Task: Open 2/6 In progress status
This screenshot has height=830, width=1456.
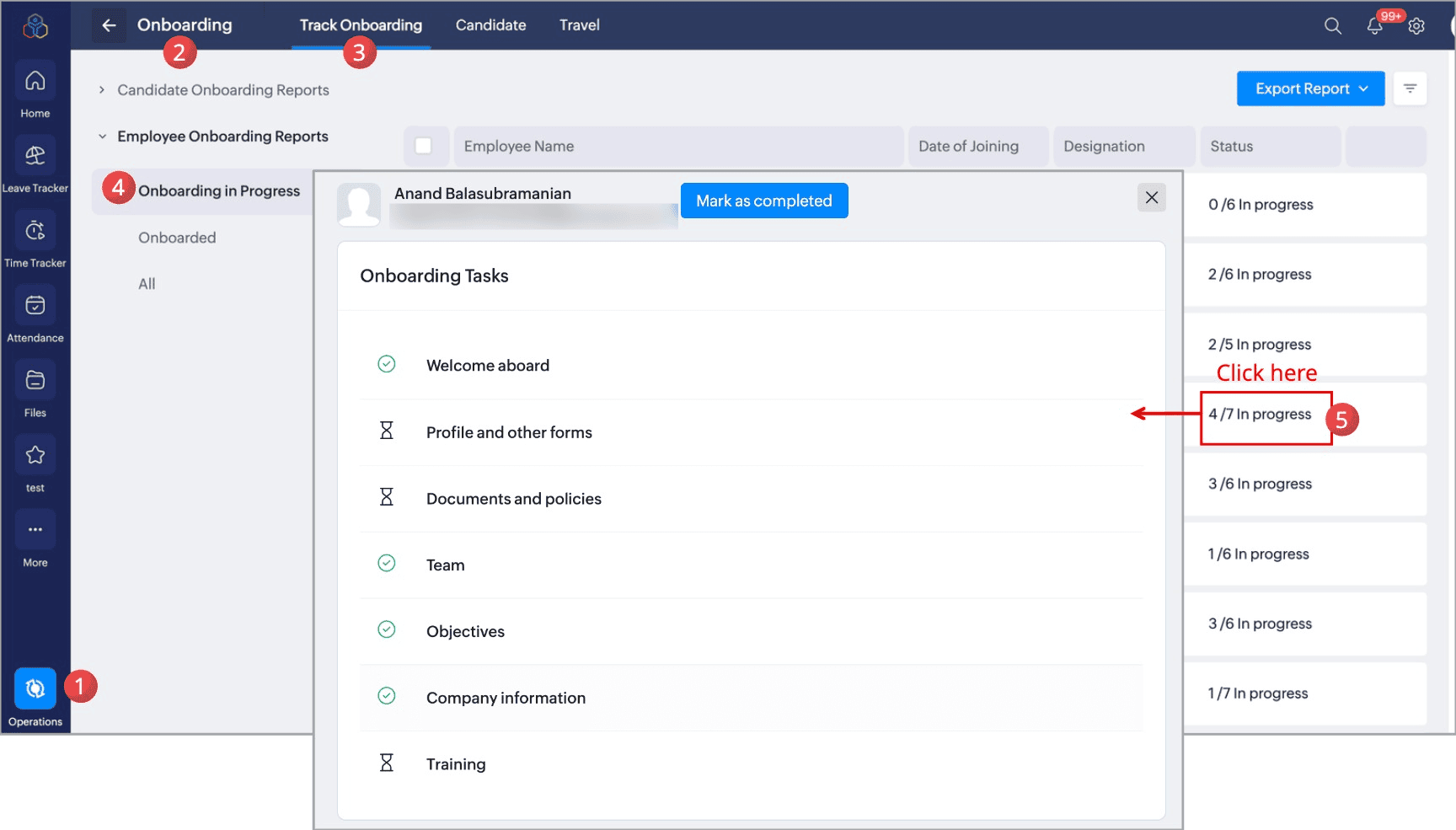Action: [x=1260, y=275]
